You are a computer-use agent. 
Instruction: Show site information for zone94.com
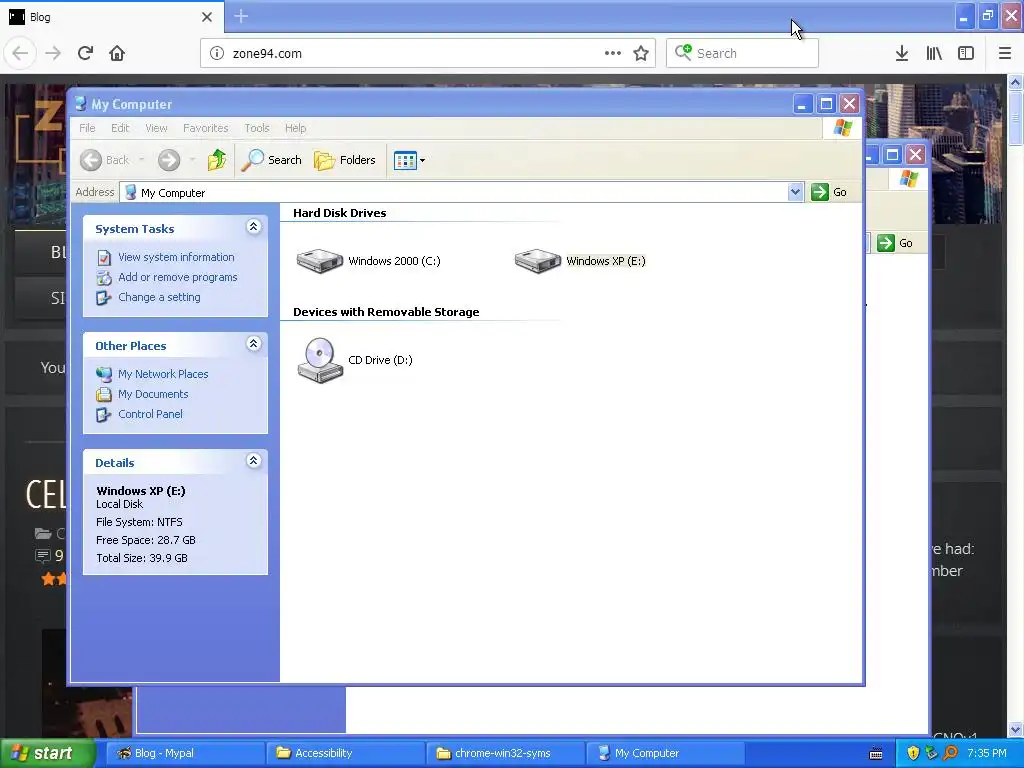(x=217, y=54)
